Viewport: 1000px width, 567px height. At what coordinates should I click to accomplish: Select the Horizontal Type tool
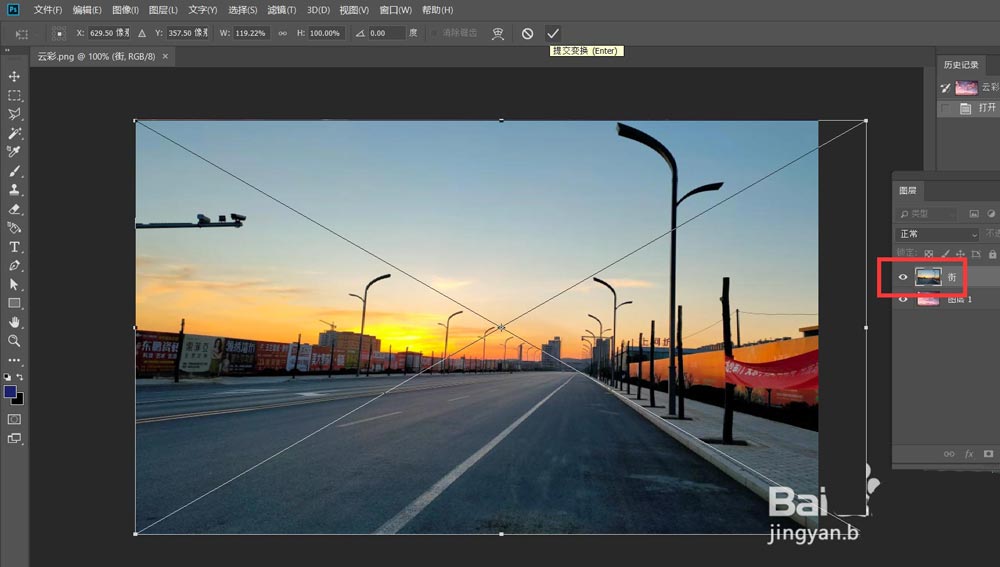coord(14,247)
